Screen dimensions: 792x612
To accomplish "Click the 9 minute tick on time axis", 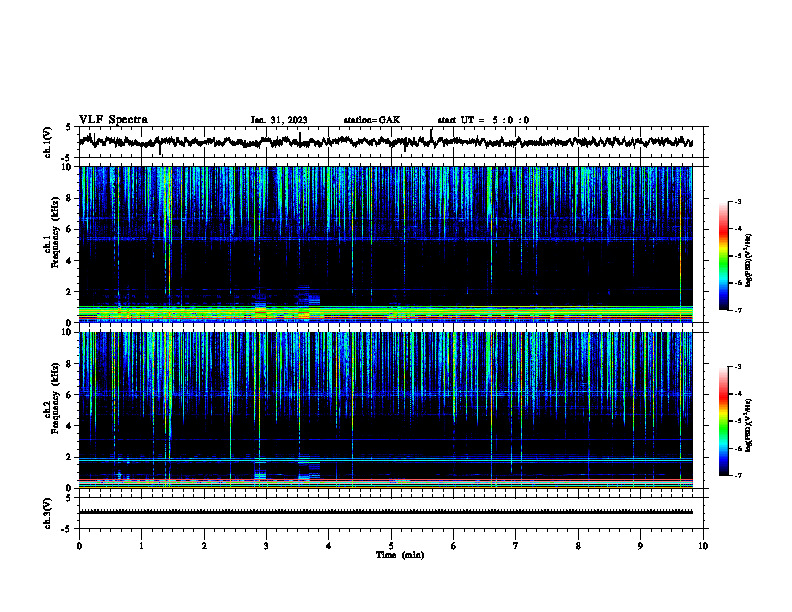I will [x=640, y=546].
